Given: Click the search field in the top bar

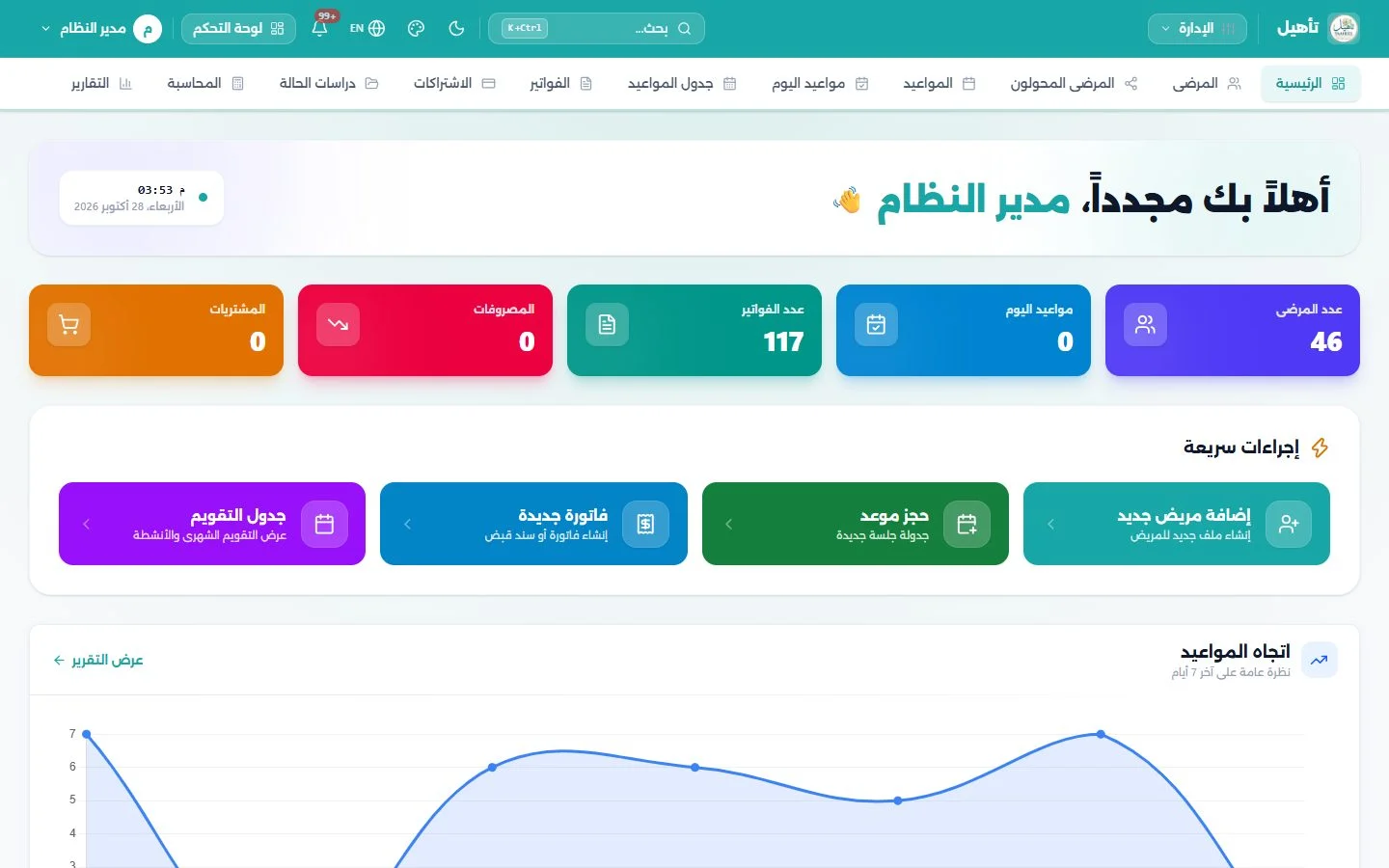Looking at the screenshot, I should [596, 28].
